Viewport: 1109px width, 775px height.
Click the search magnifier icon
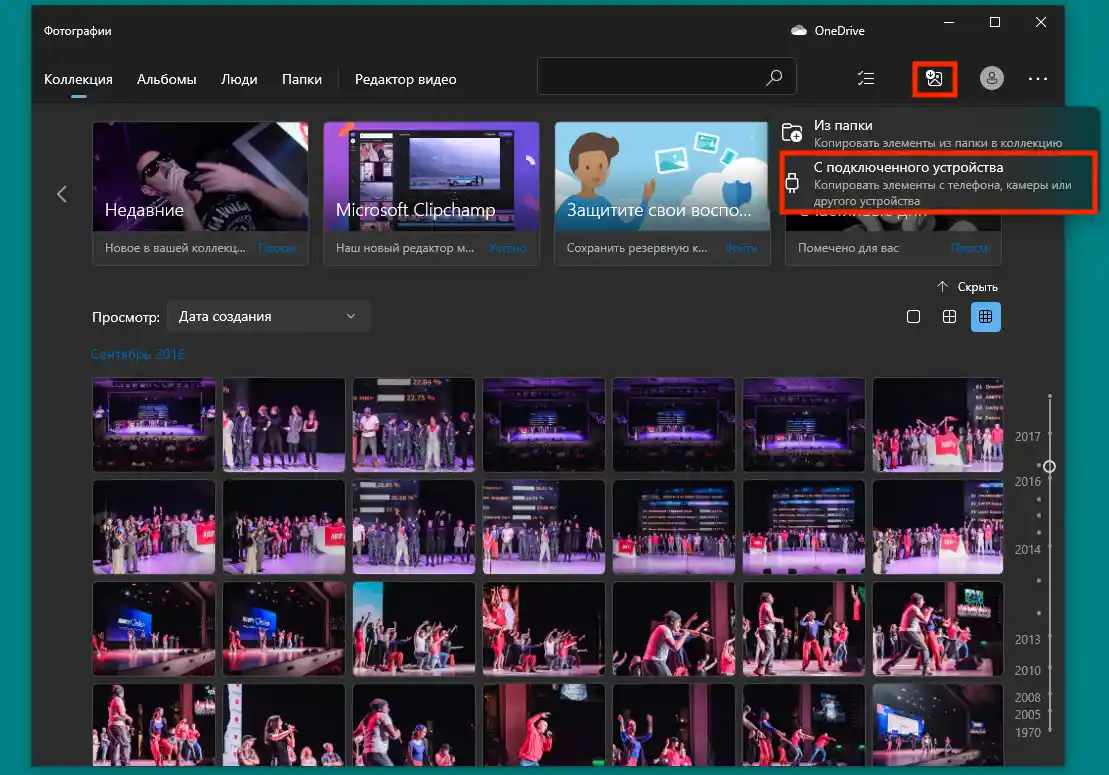click(774, 78)
